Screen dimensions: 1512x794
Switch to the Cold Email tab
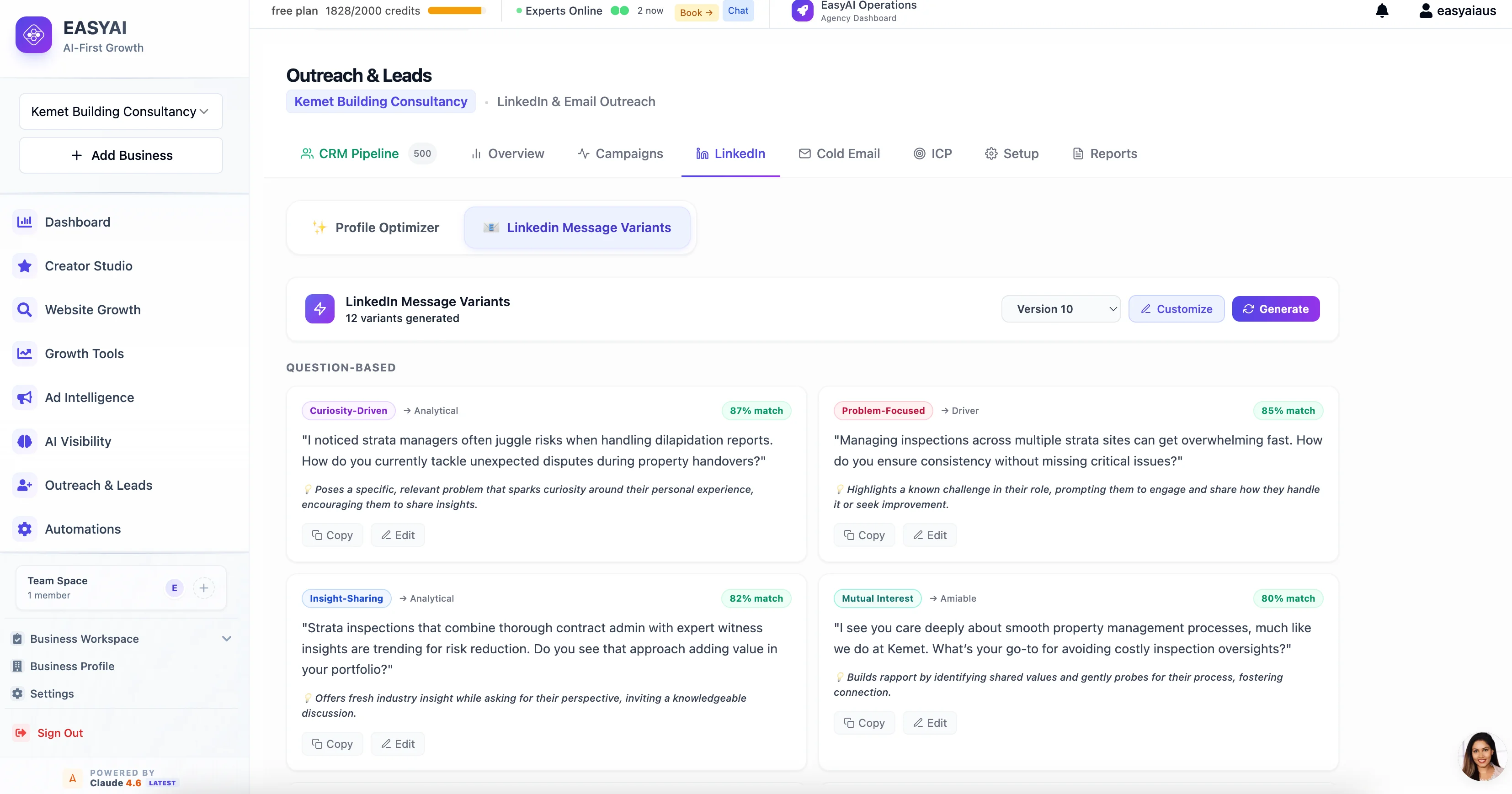(839, 153)
